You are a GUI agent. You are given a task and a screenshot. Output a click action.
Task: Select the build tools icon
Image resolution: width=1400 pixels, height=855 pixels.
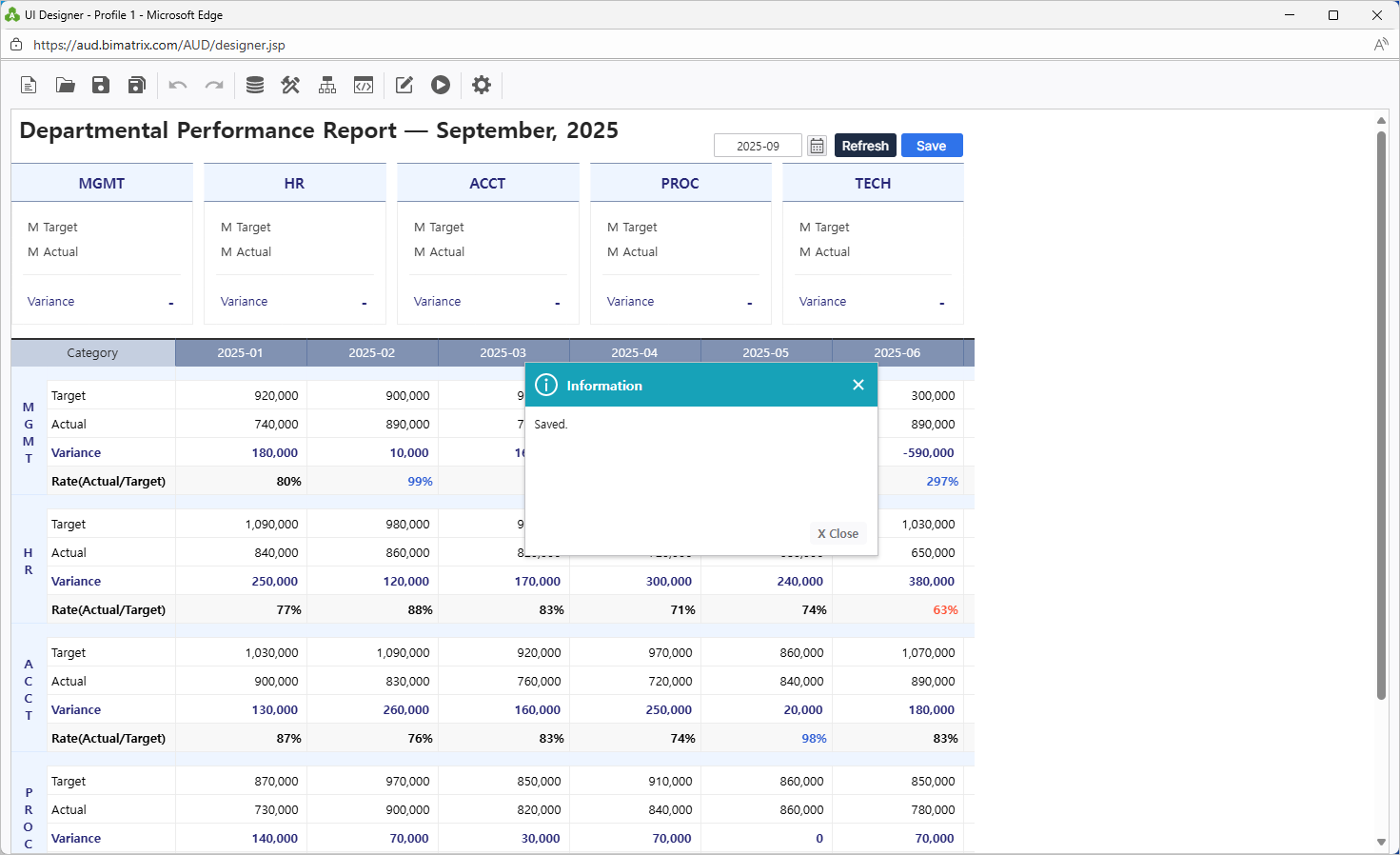click(x=290, y=85)
